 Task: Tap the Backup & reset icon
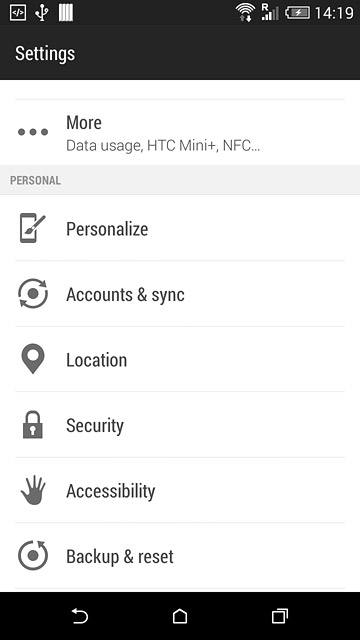coord(33,556)
